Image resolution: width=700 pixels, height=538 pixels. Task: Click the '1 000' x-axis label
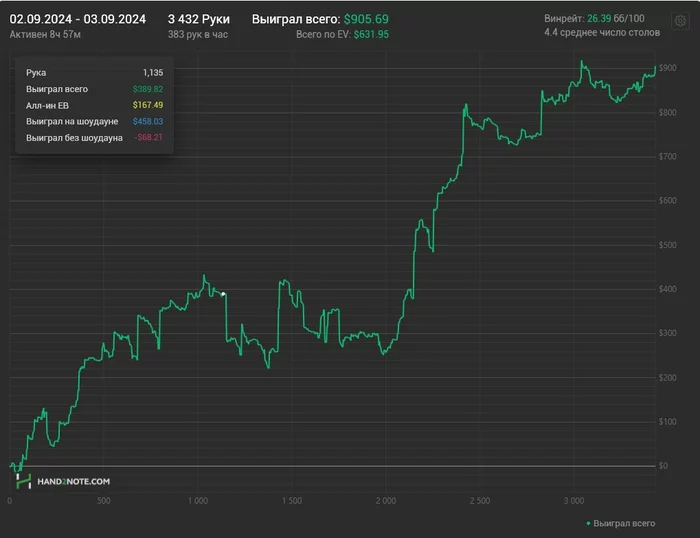198,500
